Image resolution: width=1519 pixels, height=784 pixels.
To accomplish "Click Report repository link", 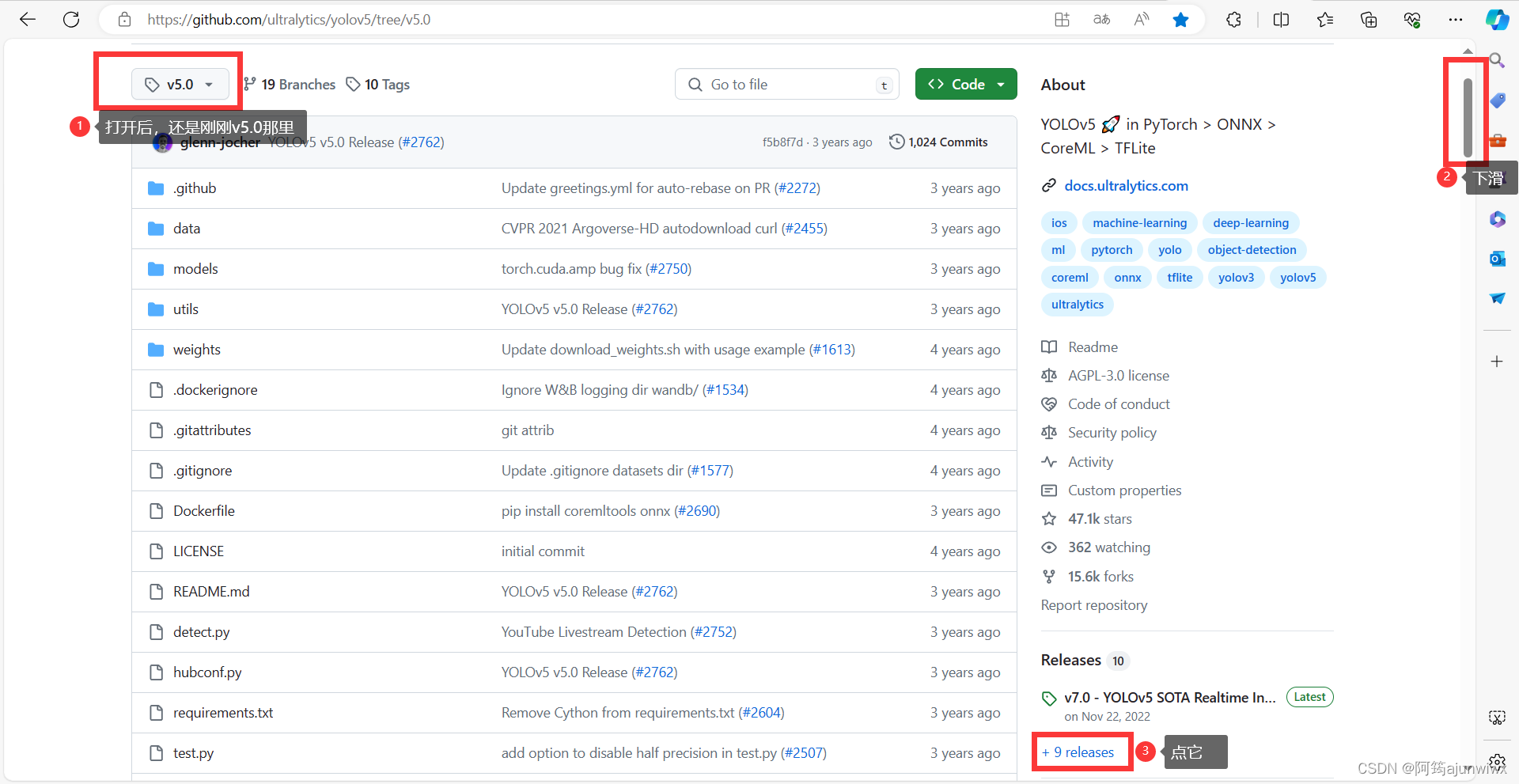I will click(x=1093, y=605).
